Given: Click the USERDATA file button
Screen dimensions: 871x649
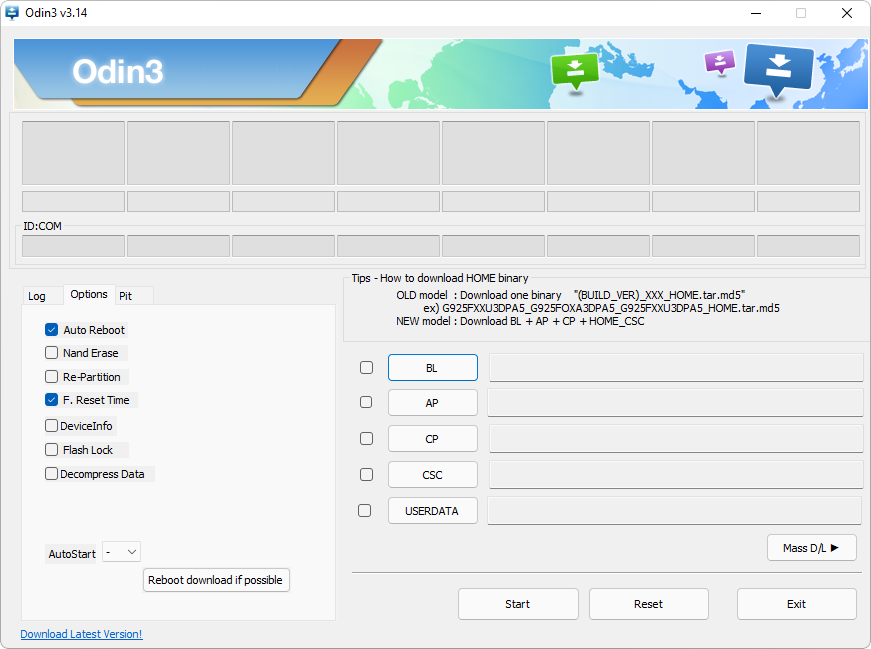Looking at the screenshot, I should [433, 511].
